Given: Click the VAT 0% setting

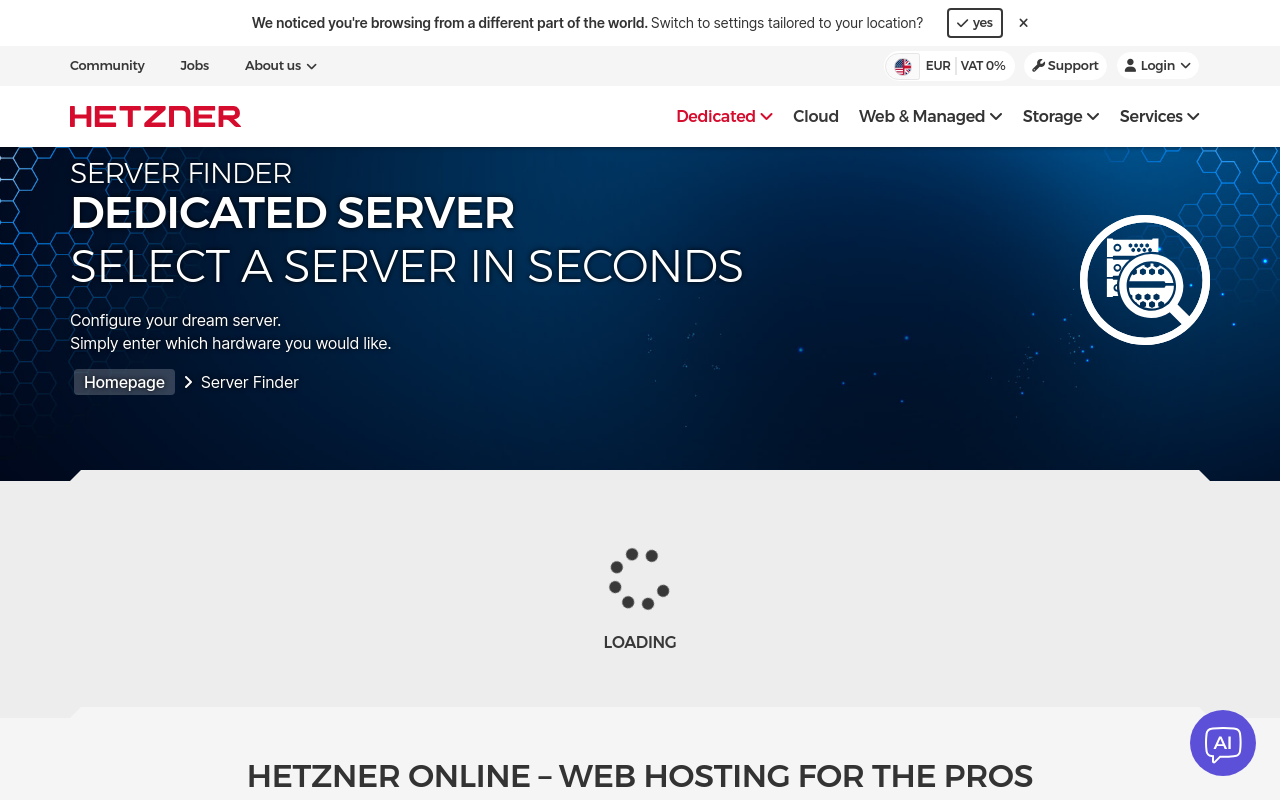Looking at the screenshot, I should [x=983, y=66].
